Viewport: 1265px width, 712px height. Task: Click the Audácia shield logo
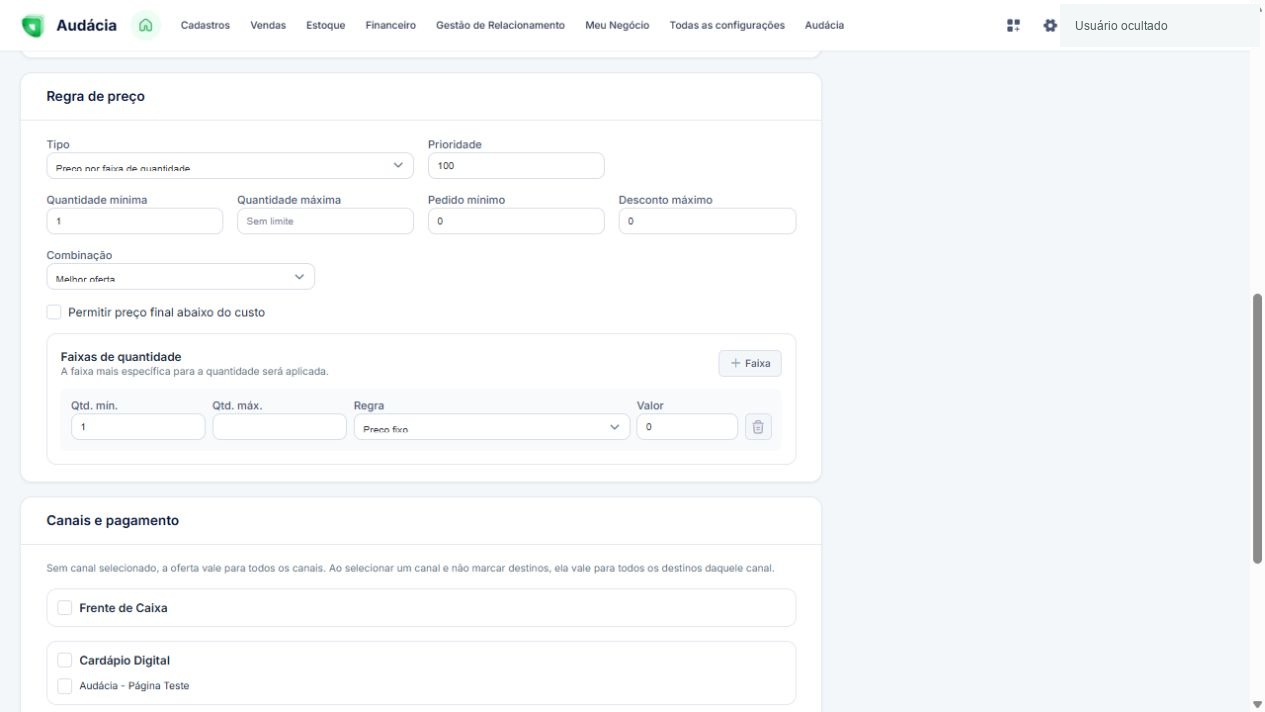(33, 26)
